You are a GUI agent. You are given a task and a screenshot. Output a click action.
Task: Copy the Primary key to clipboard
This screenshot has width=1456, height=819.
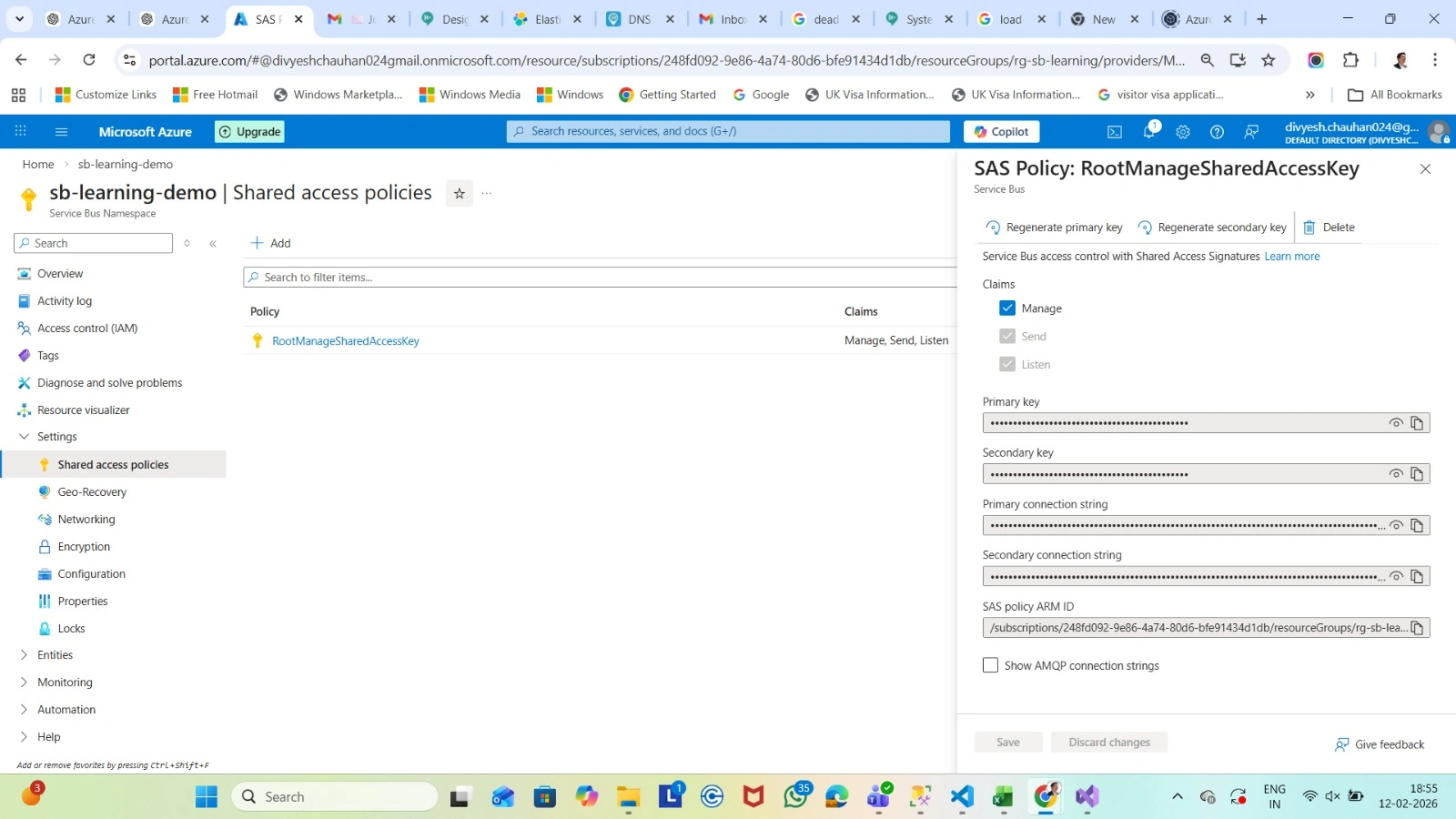pos(1417,423)
